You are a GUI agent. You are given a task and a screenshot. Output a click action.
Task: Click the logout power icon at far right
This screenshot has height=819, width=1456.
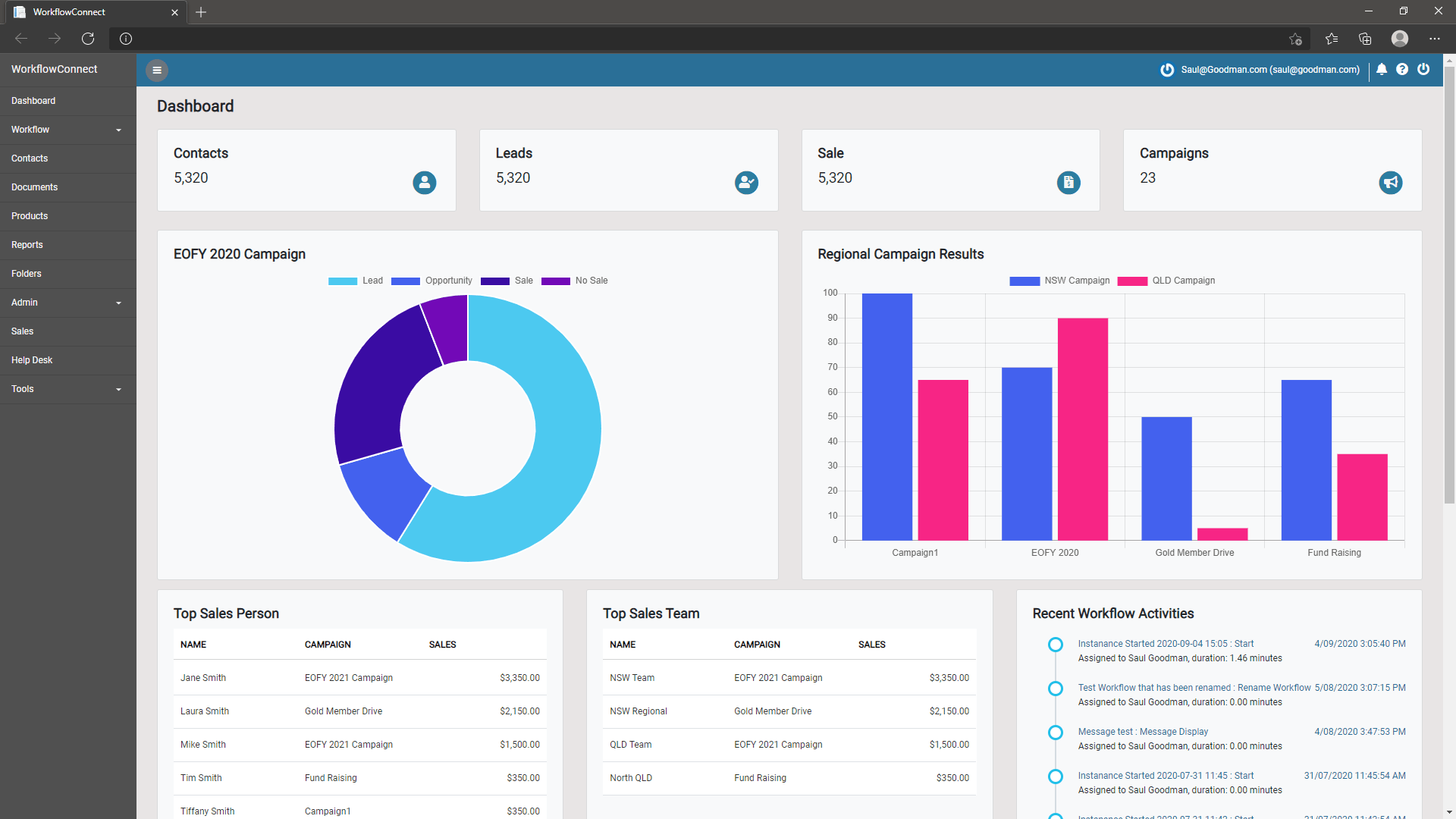tap(1423, 69)
